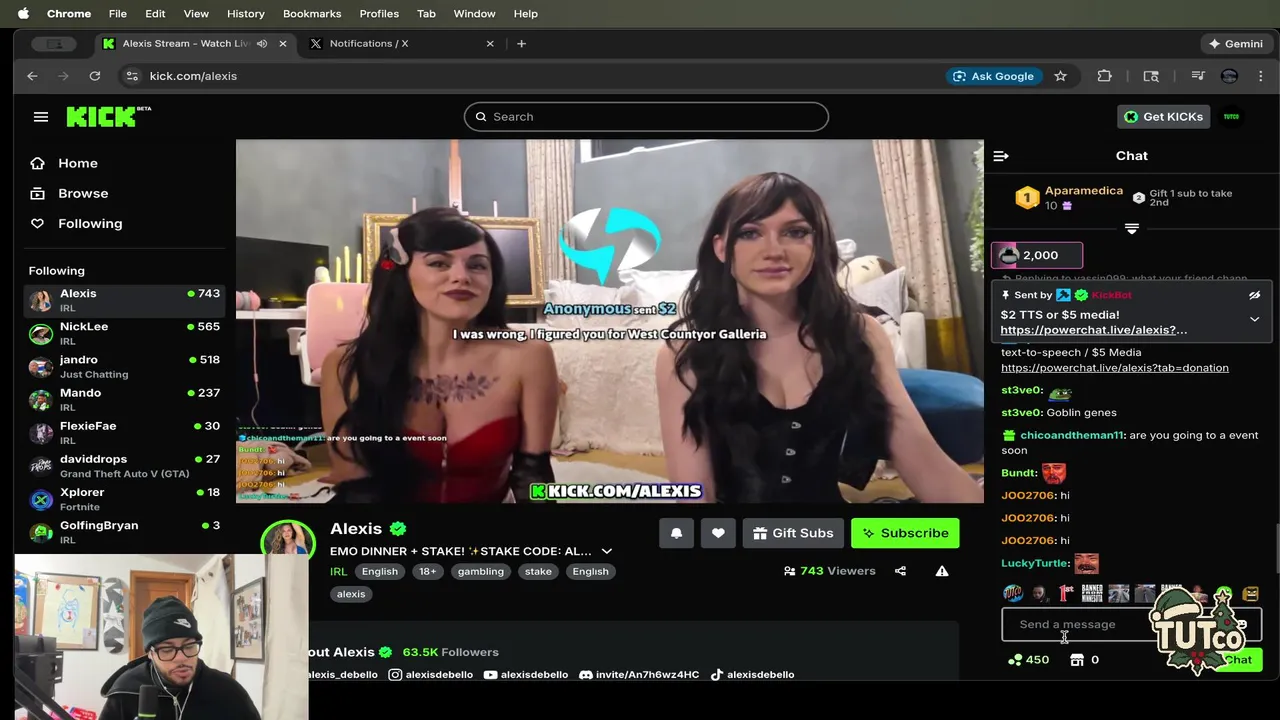Click the 2,000 gifted reward badge
This screenshot has width=1280, height=720.
(1037, 256)
